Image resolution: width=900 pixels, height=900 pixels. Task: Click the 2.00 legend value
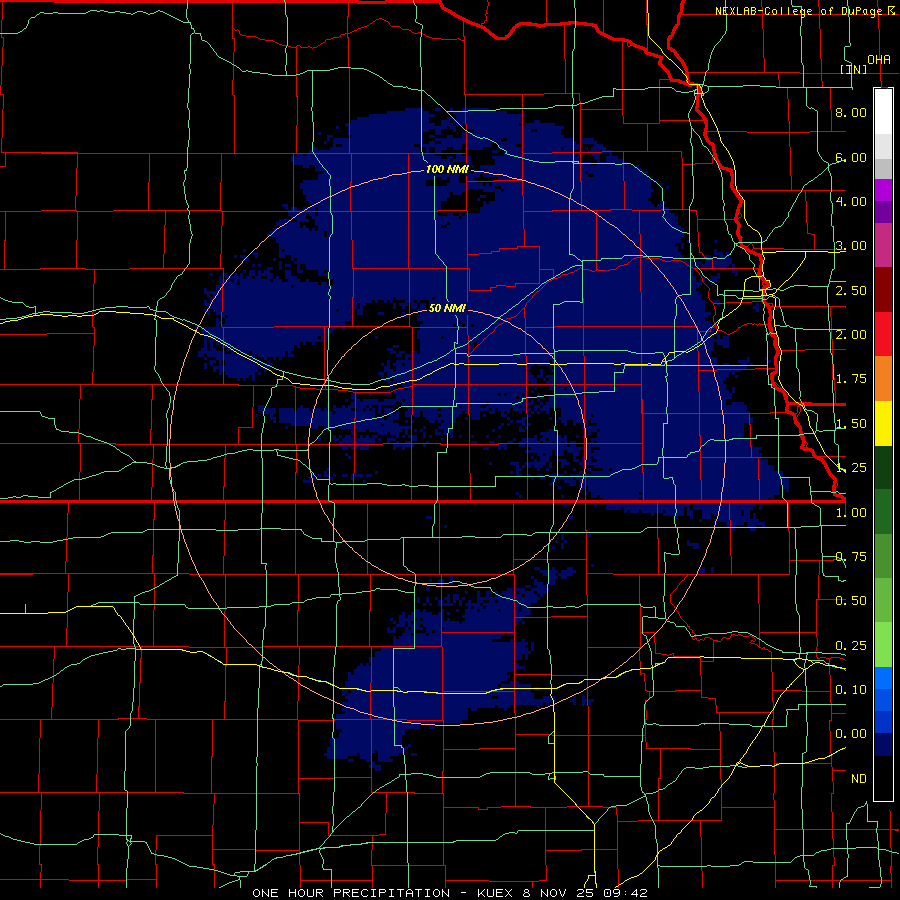click(x=851, y=335)
